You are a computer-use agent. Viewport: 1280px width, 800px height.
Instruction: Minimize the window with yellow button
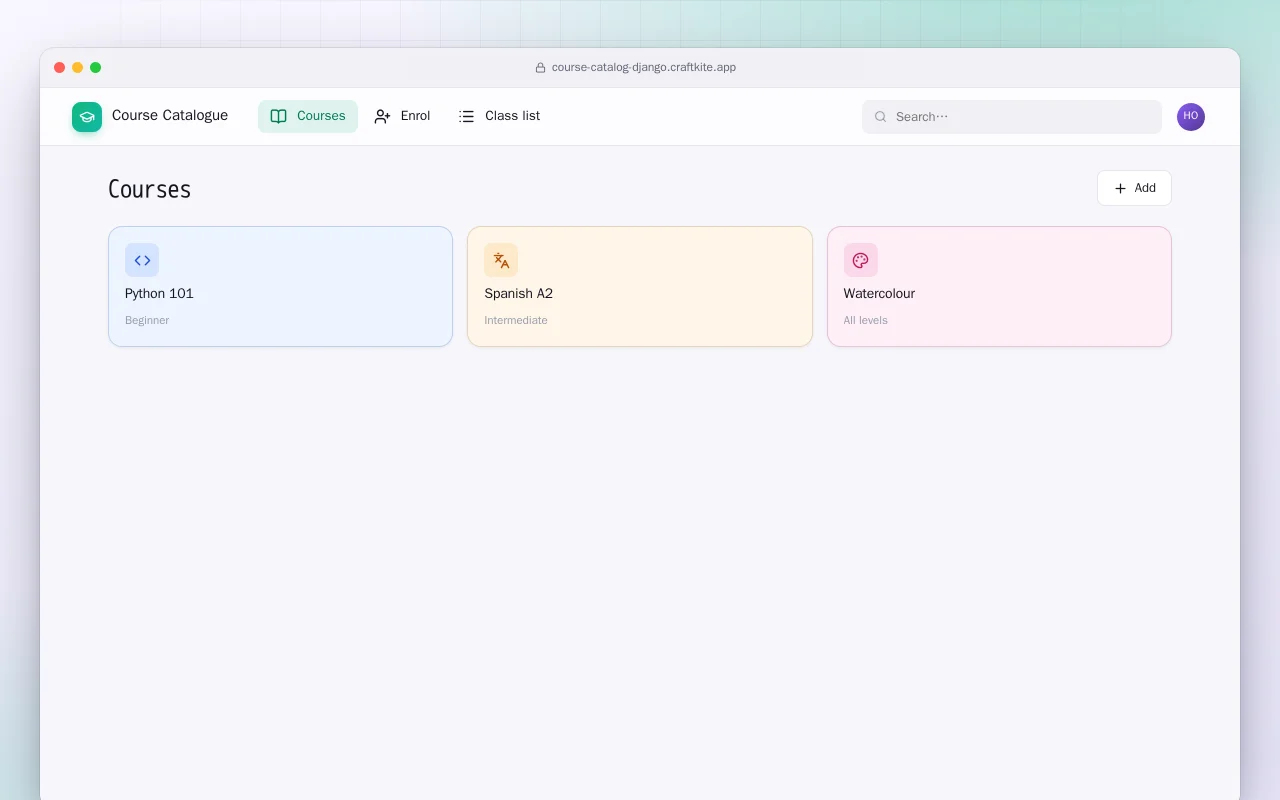pos(78,68)
